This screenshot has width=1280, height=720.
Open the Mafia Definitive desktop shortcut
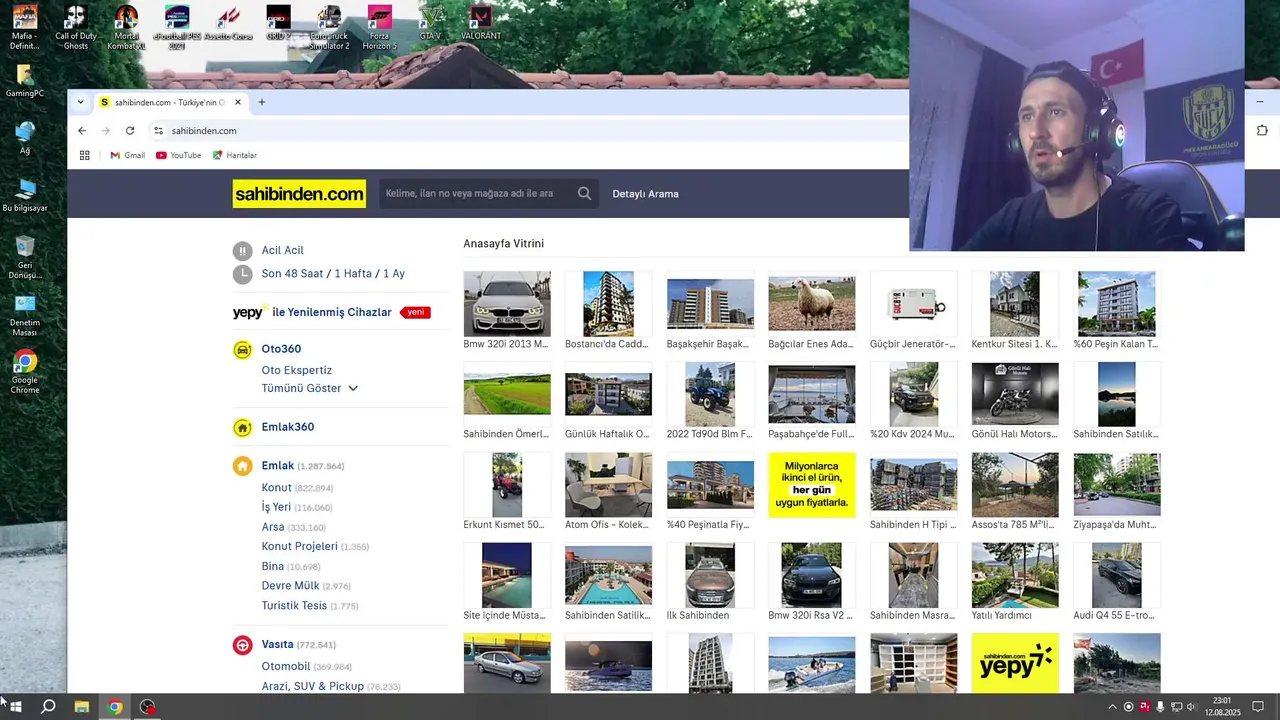(25, 26)
